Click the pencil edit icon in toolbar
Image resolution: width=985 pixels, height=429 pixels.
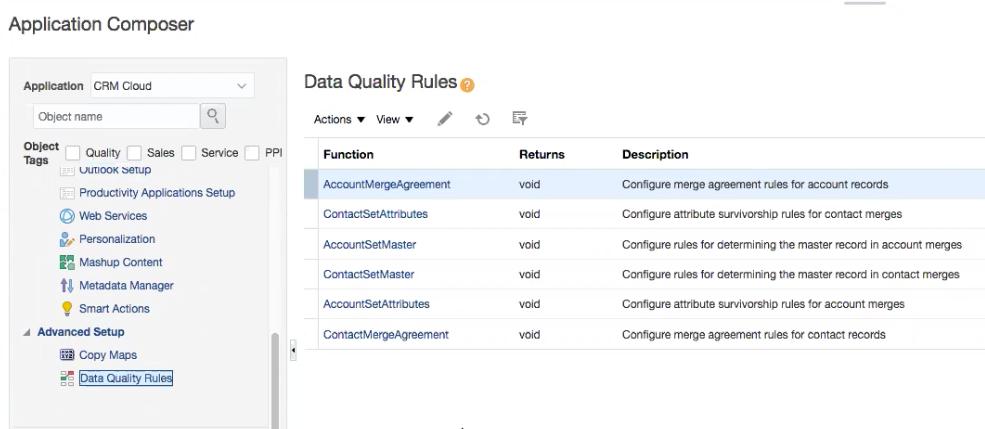tap(448, 119)
